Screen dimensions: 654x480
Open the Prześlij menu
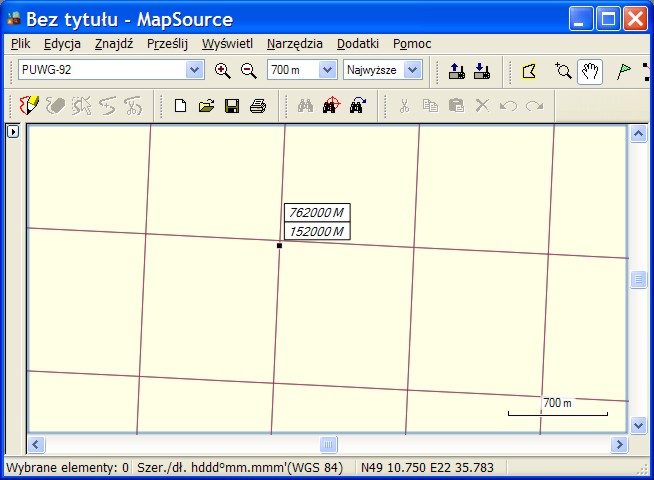point(167,43)
